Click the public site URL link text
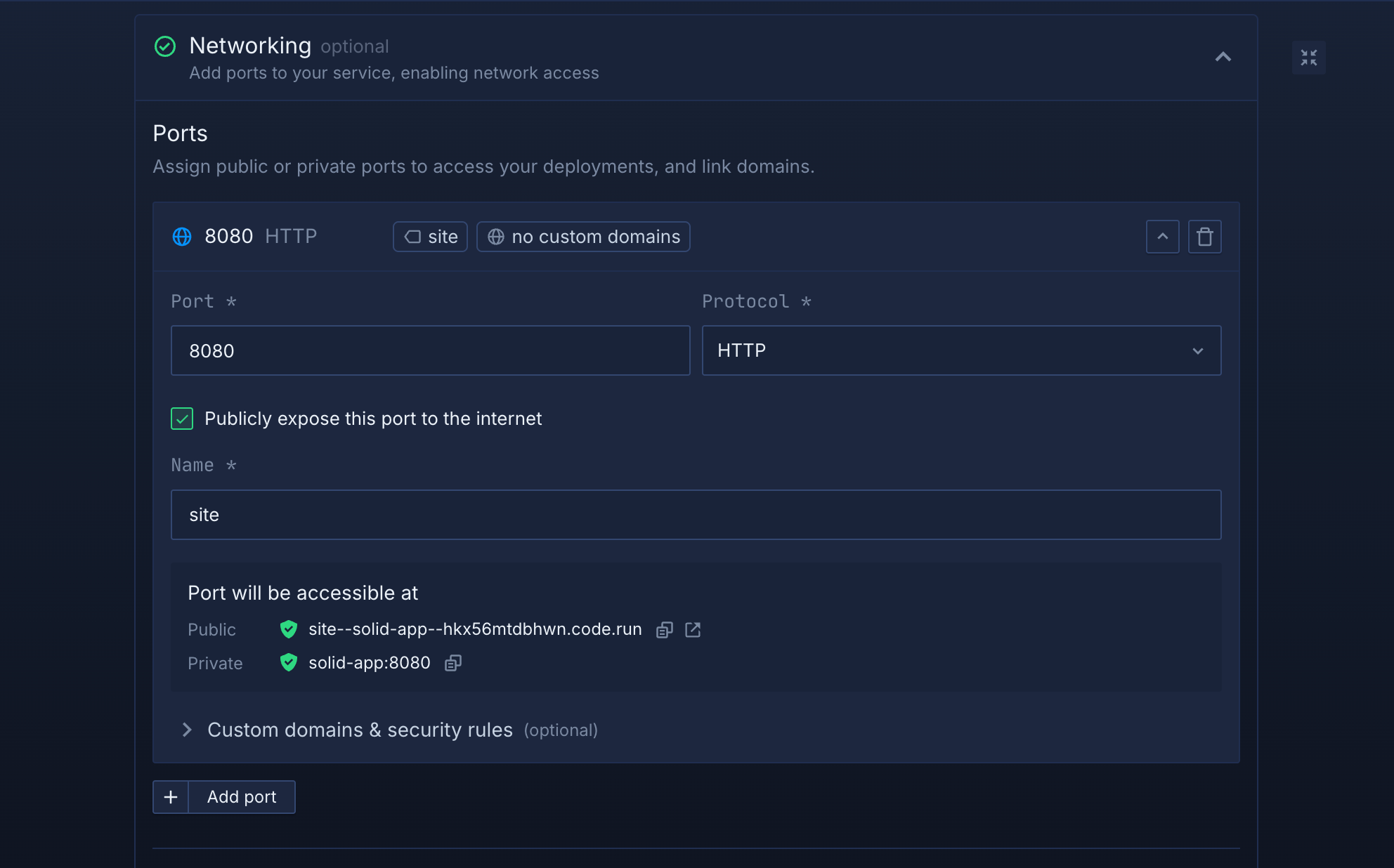Image resolution: width=1394 pixels, height=868 pixels. 475,629
